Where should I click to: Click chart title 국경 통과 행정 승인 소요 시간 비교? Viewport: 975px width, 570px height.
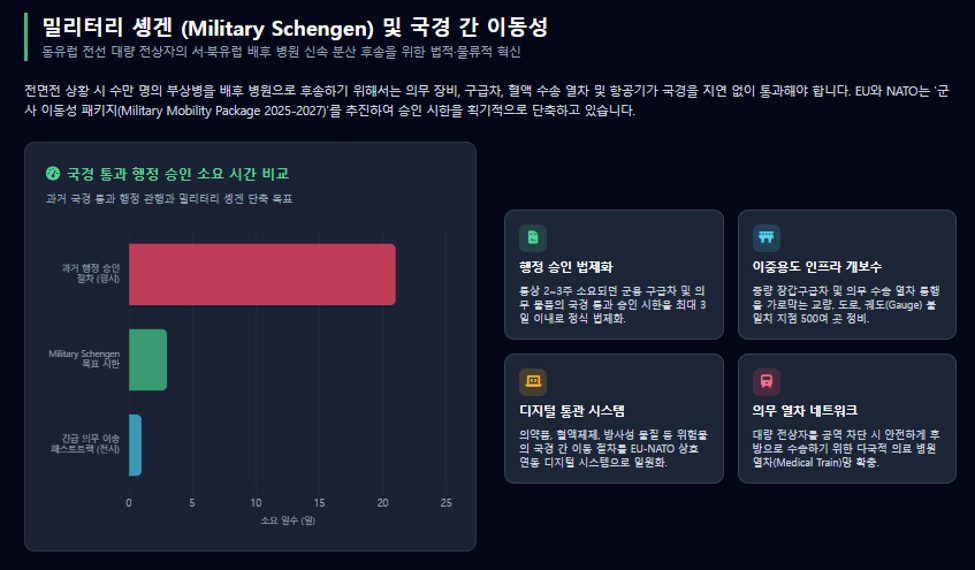(178, 173)
